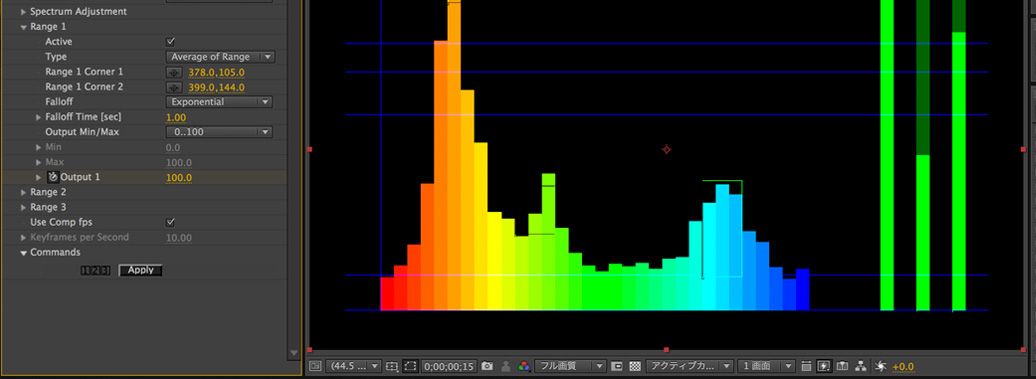This screenshot has width=1036, height=379.
Task: Click the 1|2|3 range selector in Commands
Action: (x=95, y=270)
